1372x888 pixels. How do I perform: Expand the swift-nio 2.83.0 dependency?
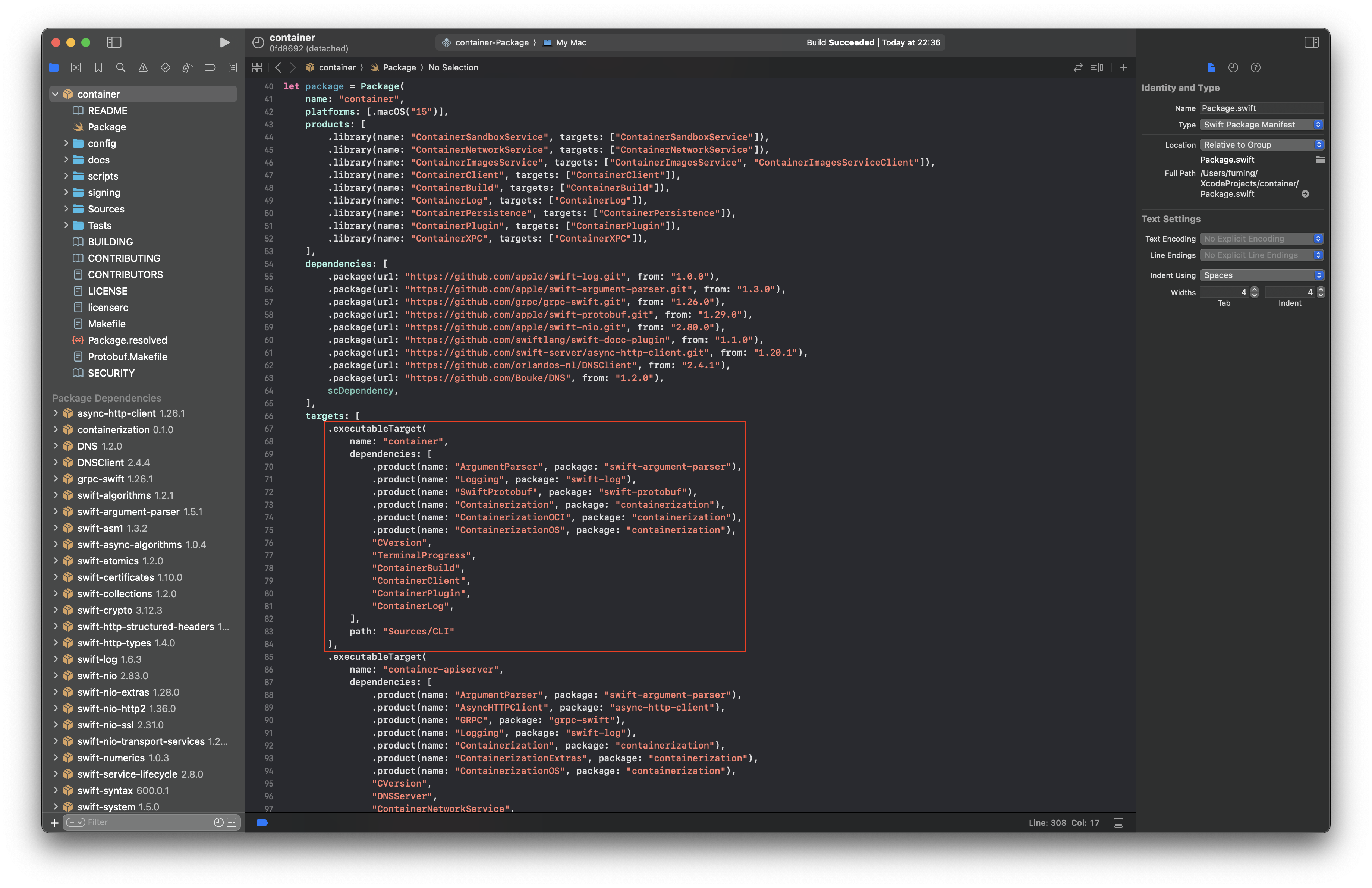pos(55,676)
